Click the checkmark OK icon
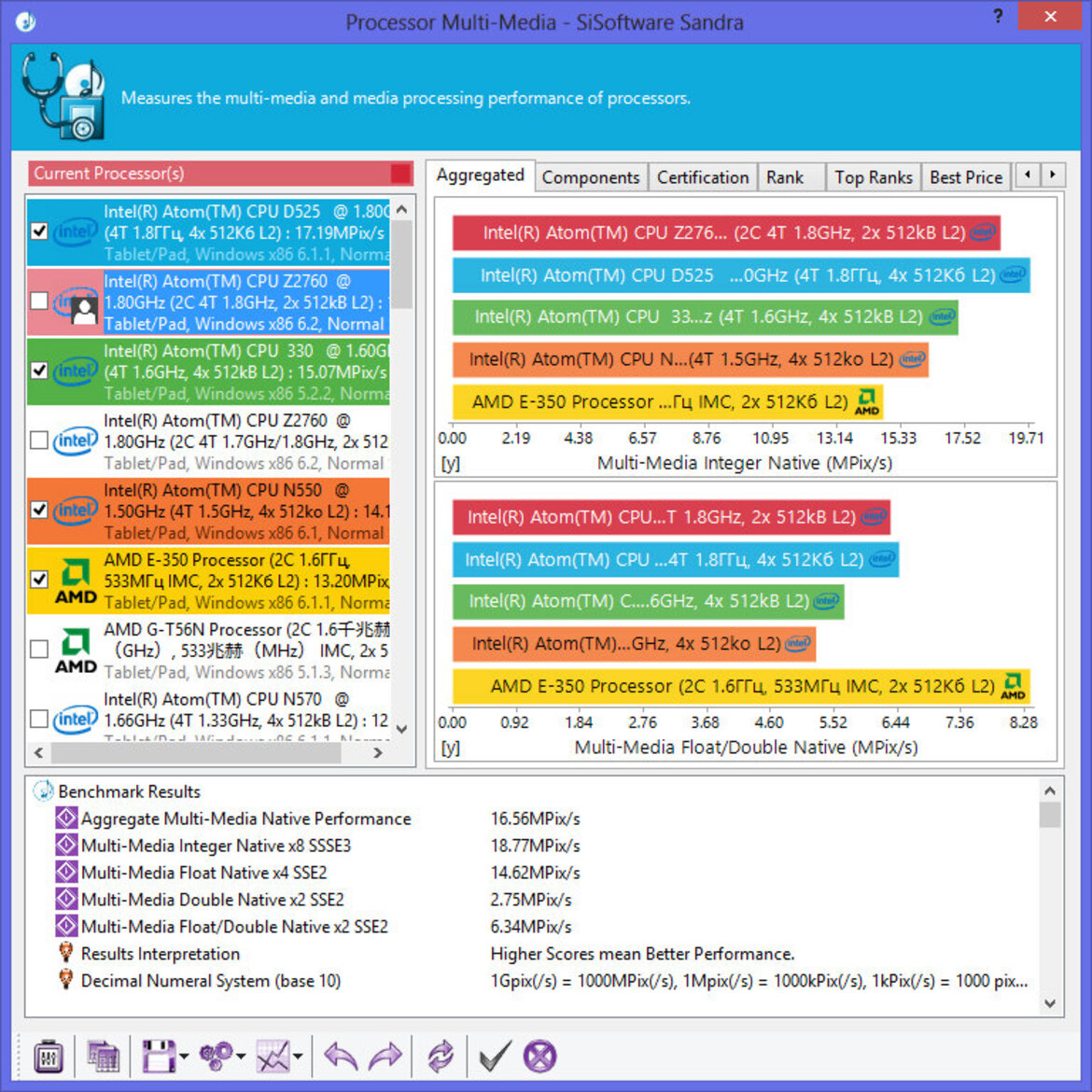The image size is (1092, 1092). [496, 1057]
